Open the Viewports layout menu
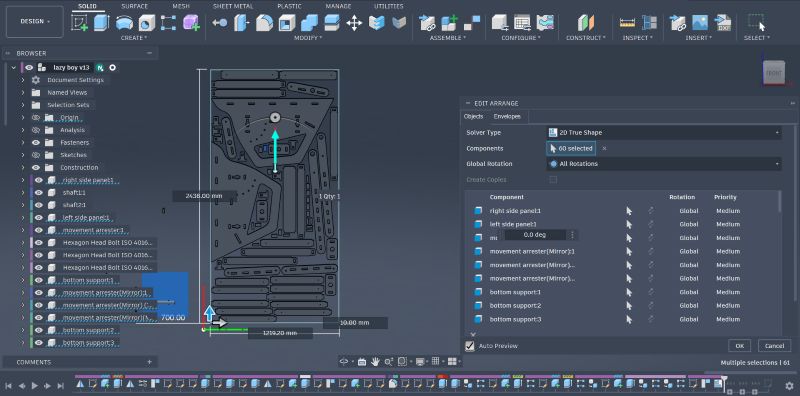 coord(453,361)
